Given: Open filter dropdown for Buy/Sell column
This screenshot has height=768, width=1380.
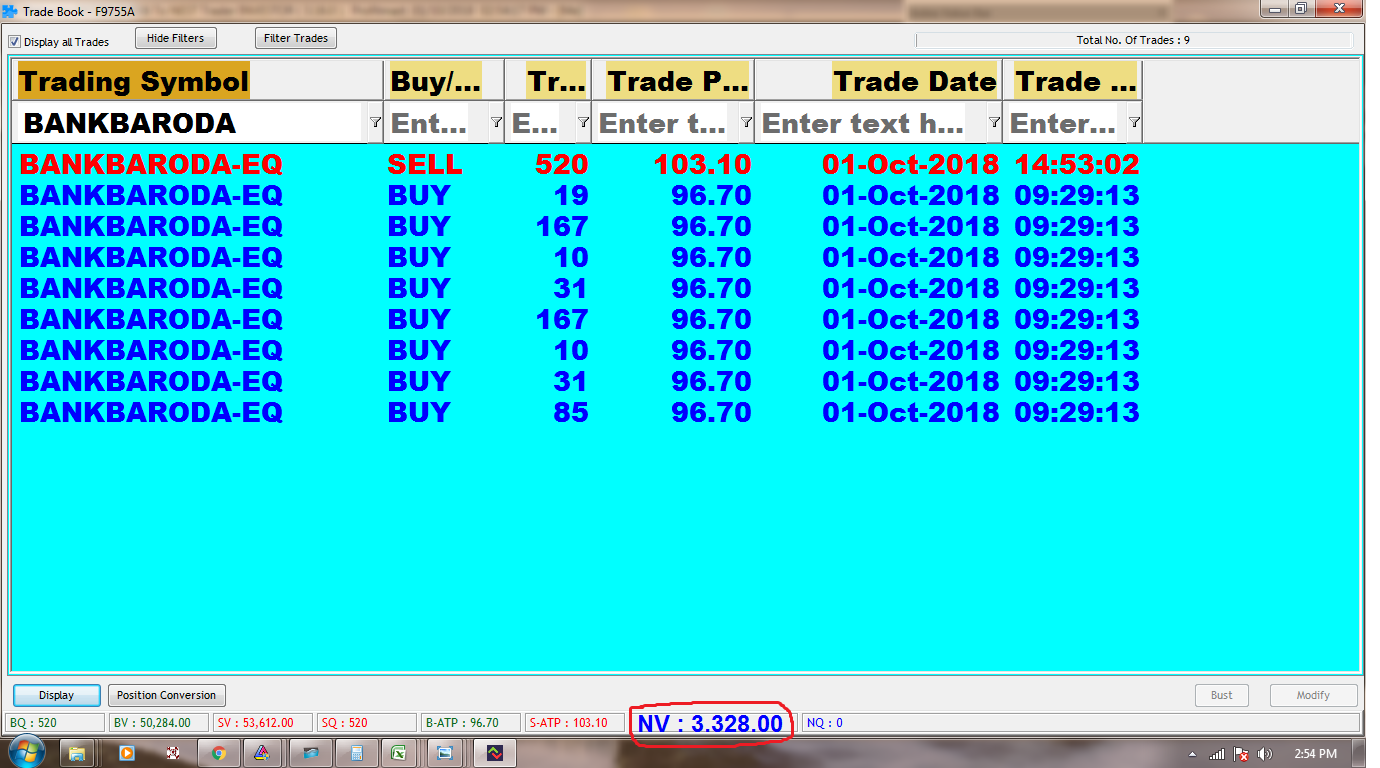Looking at the screenshot, I should tap(496, 122).
